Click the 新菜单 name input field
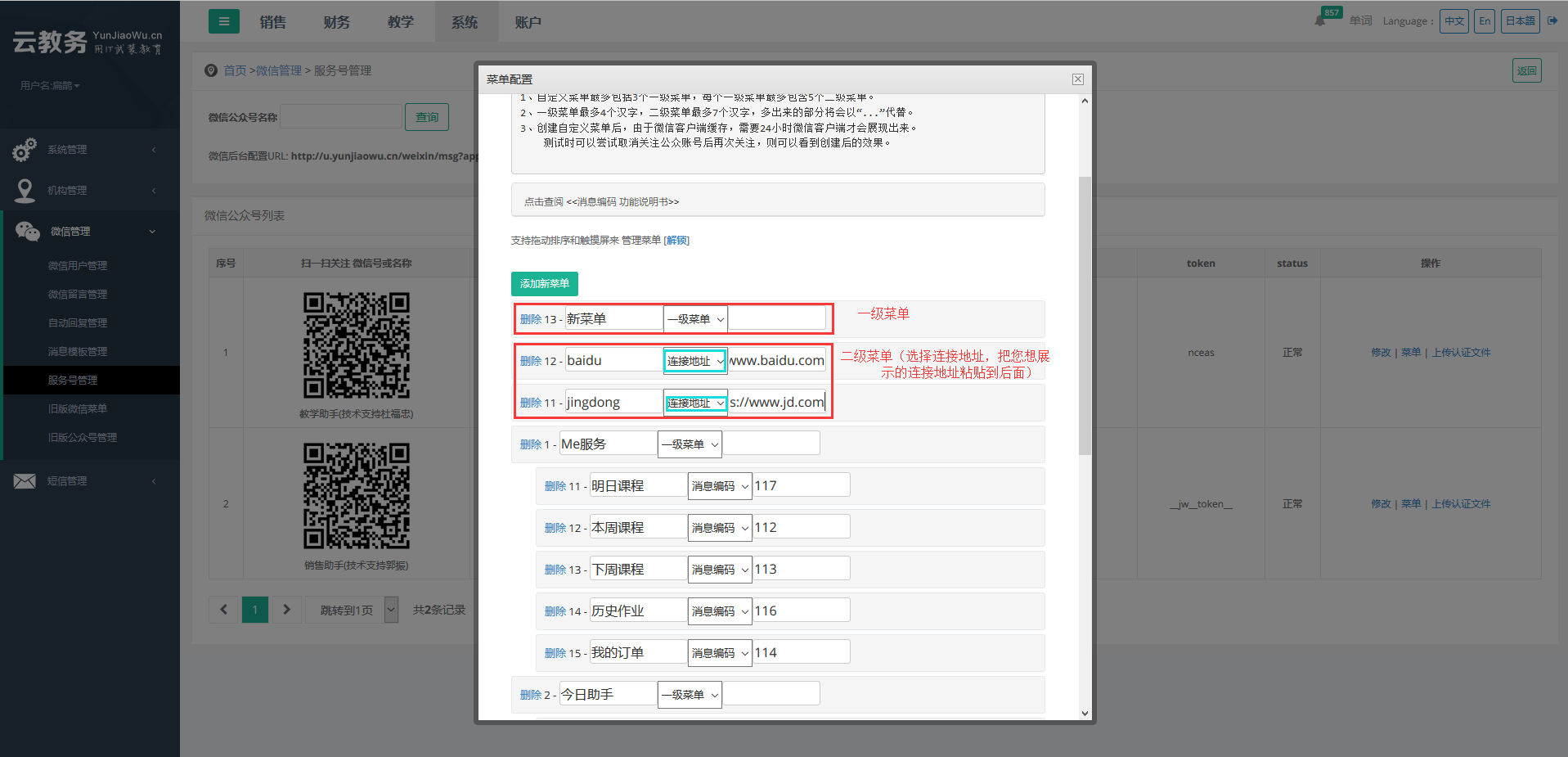1568x757 pixels. point(613,319)
